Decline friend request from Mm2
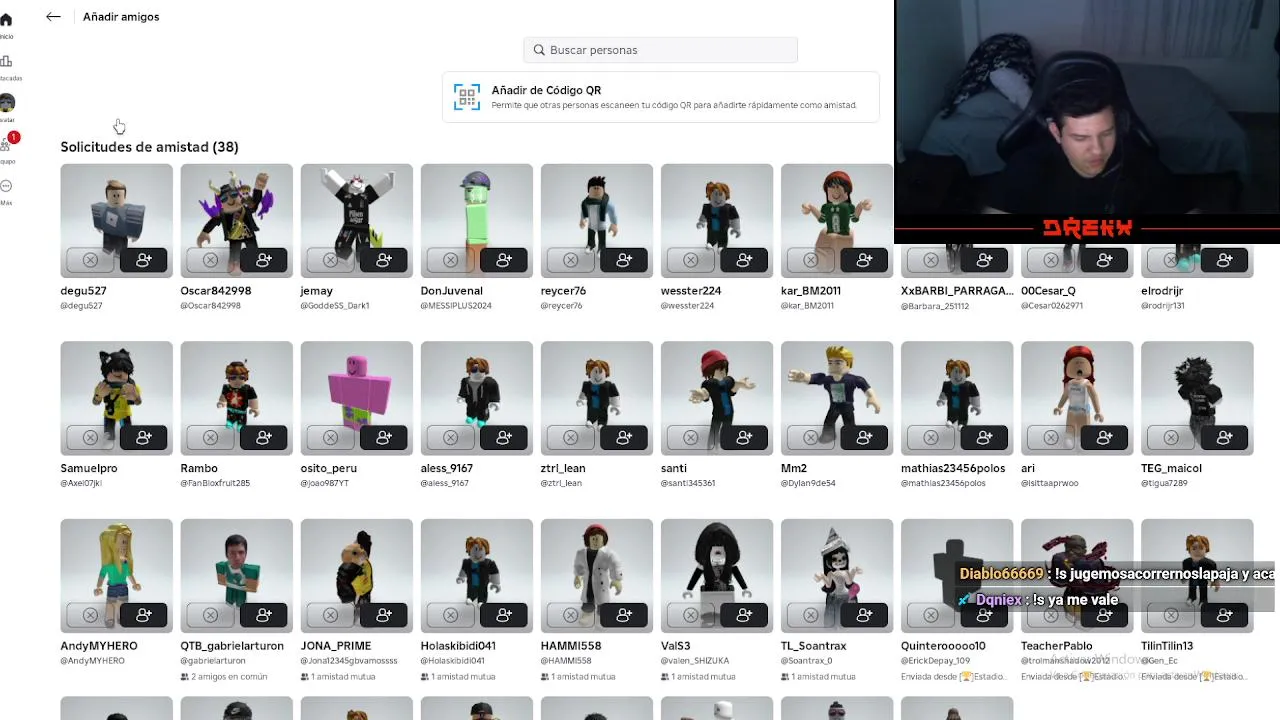This screenshot has width=1280, height=720. click(x=810, y=437)
